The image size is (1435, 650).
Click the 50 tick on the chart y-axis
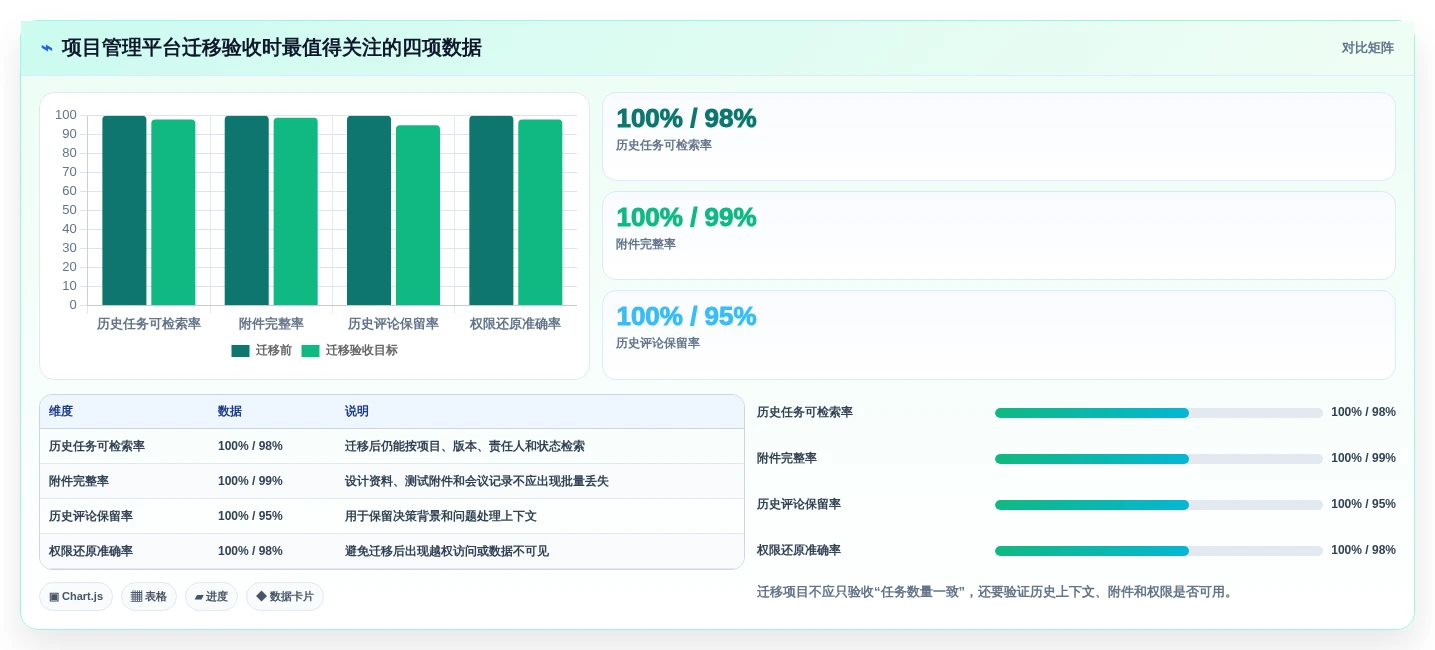click(69, 210)
